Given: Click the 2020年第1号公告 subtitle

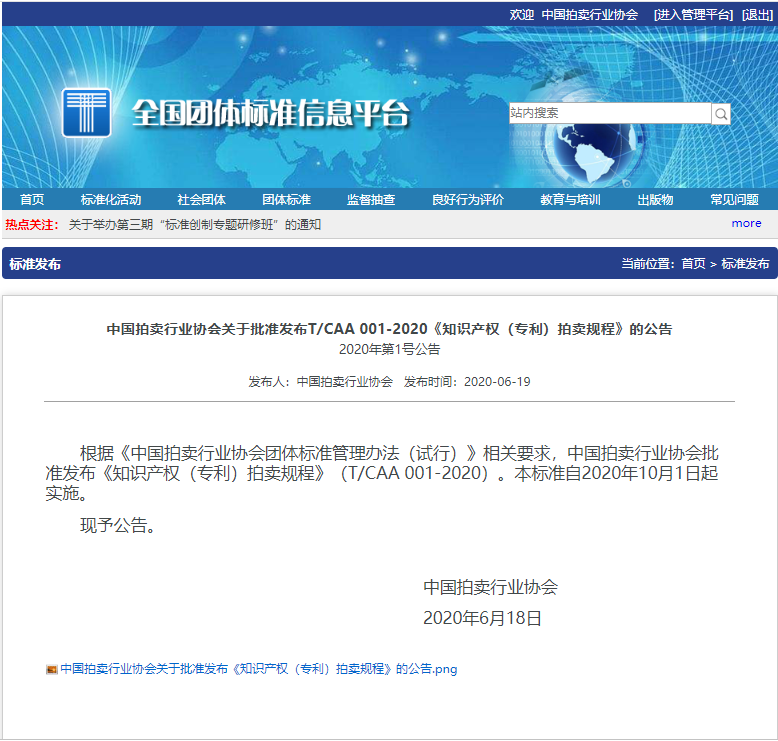Looking at the screenshot, I should click(389, 349).
